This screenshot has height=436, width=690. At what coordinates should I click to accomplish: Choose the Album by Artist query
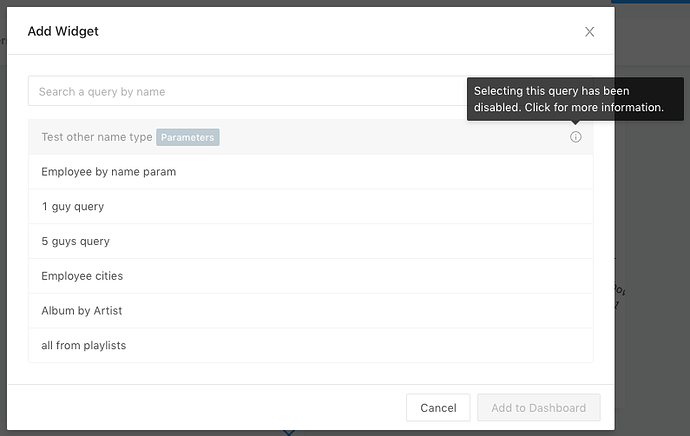point(311,311)
